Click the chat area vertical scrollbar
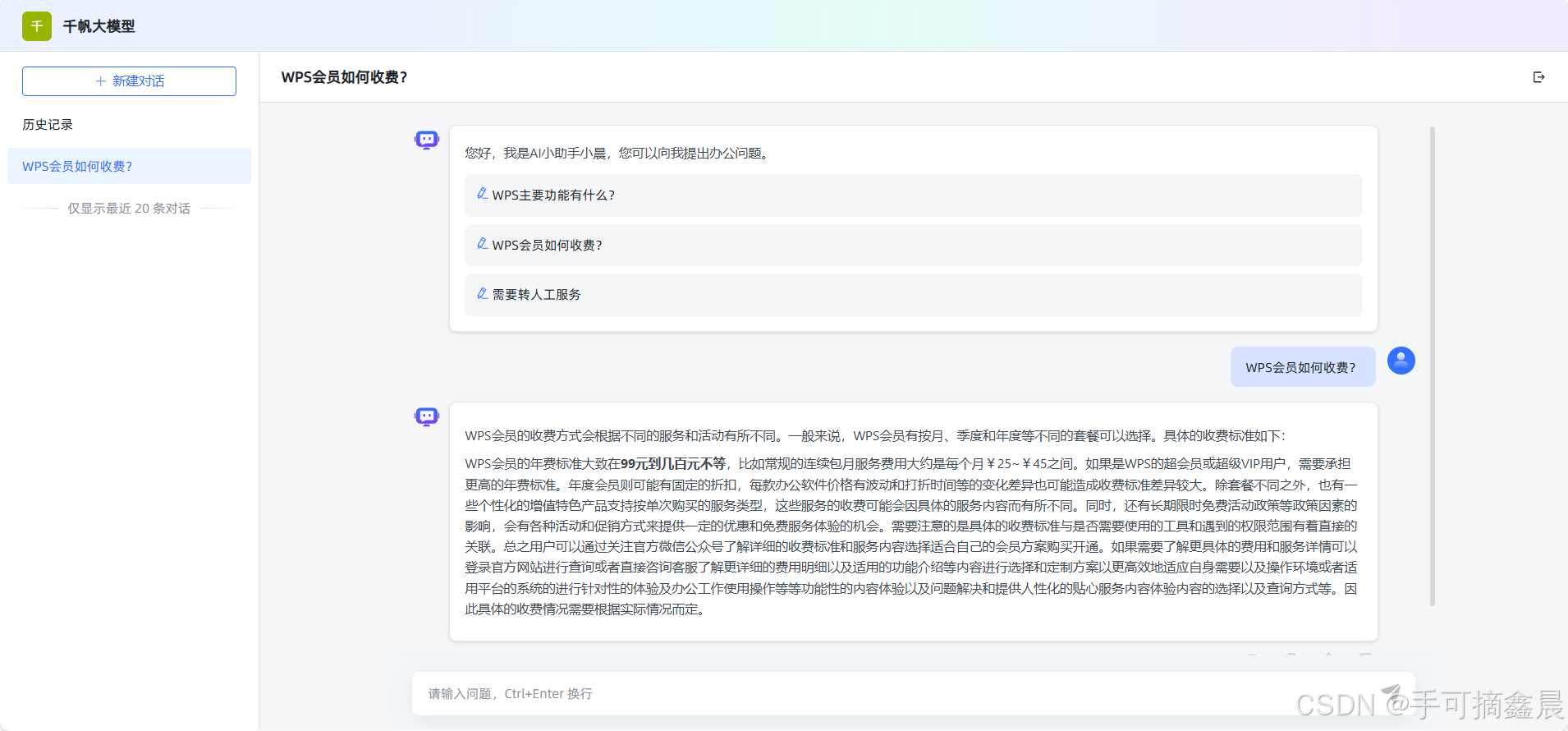 pyautogui.click(x=1433, y=366)
